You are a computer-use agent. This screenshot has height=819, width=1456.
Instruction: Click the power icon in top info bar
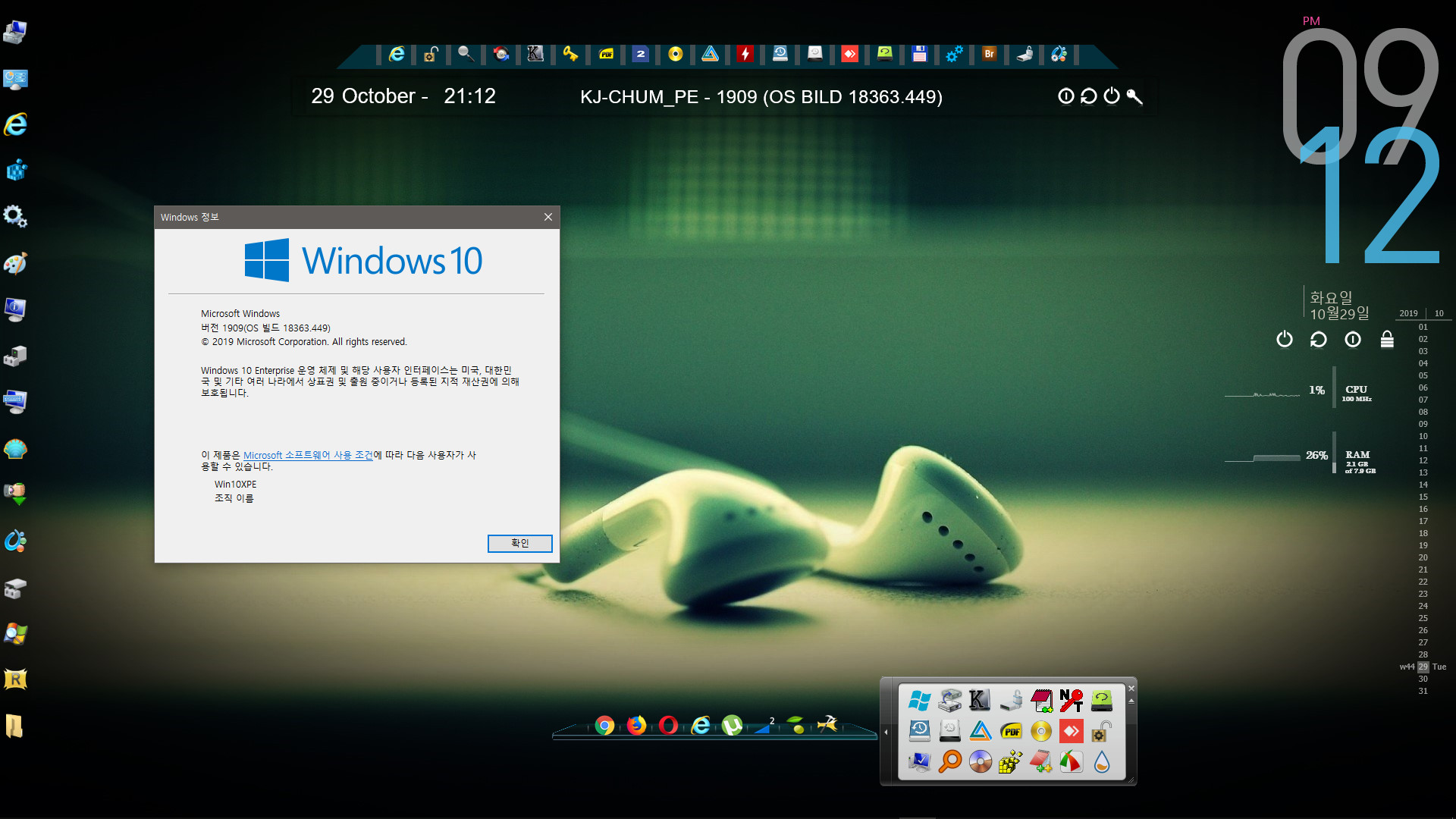click(x=1112, y=96)
